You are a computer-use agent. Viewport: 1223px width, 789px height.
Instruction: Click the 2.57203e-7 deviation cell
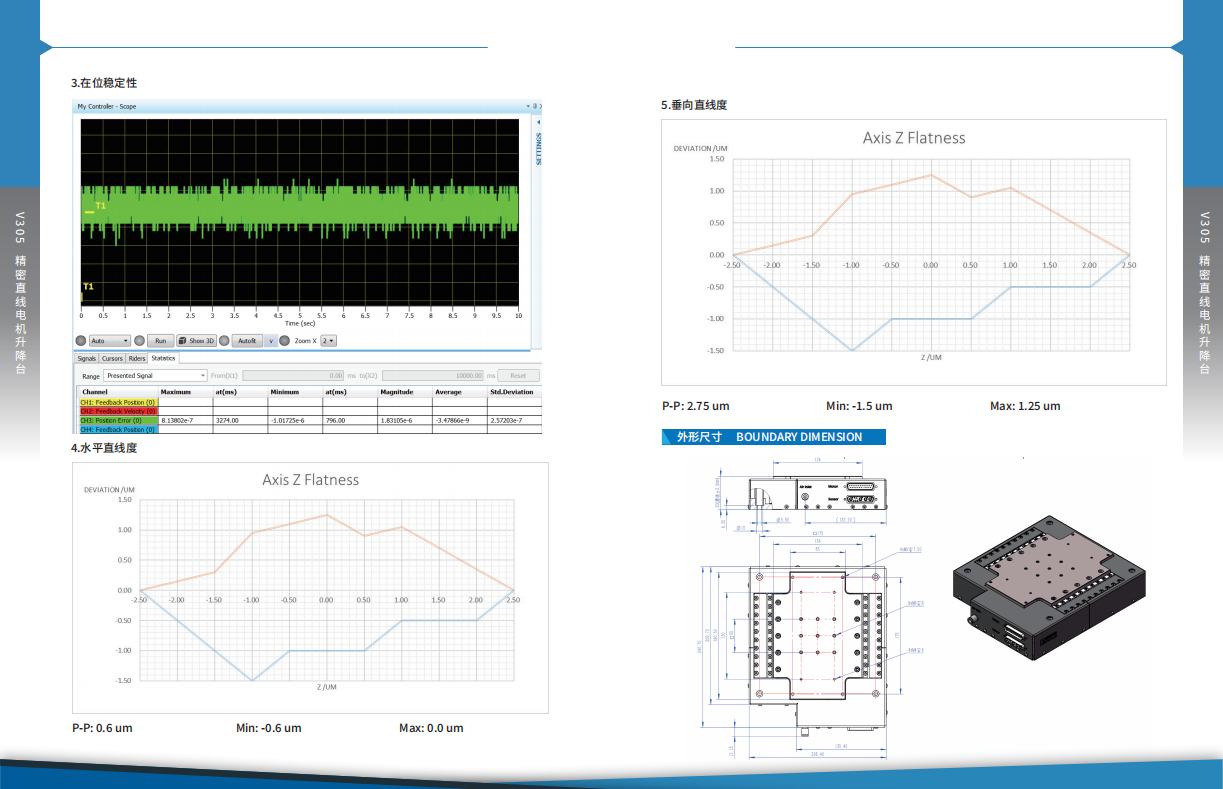click(x=514, y=420)
